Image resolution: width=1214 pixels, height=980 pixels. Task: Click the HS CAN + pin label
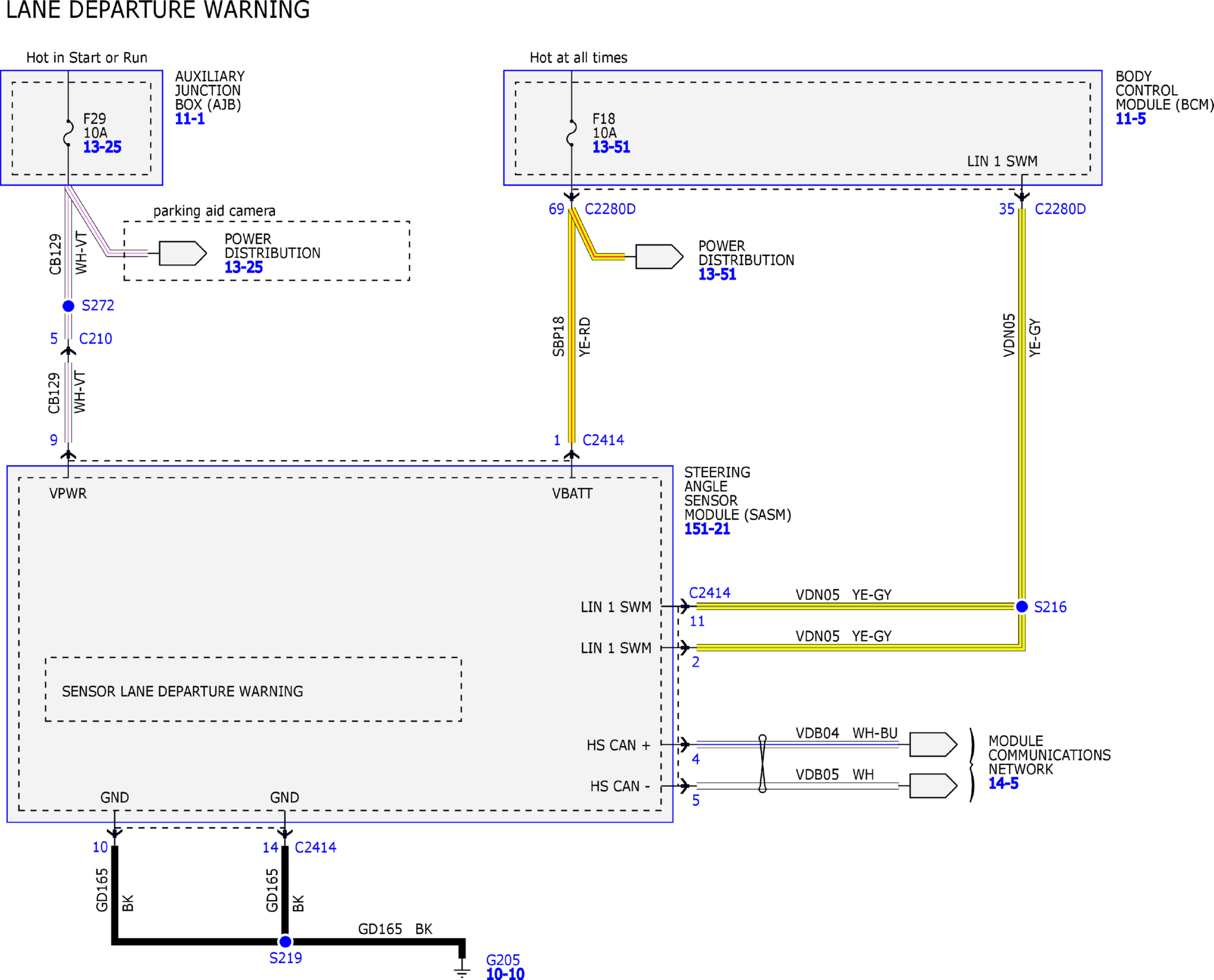click(x=618, y=745)
